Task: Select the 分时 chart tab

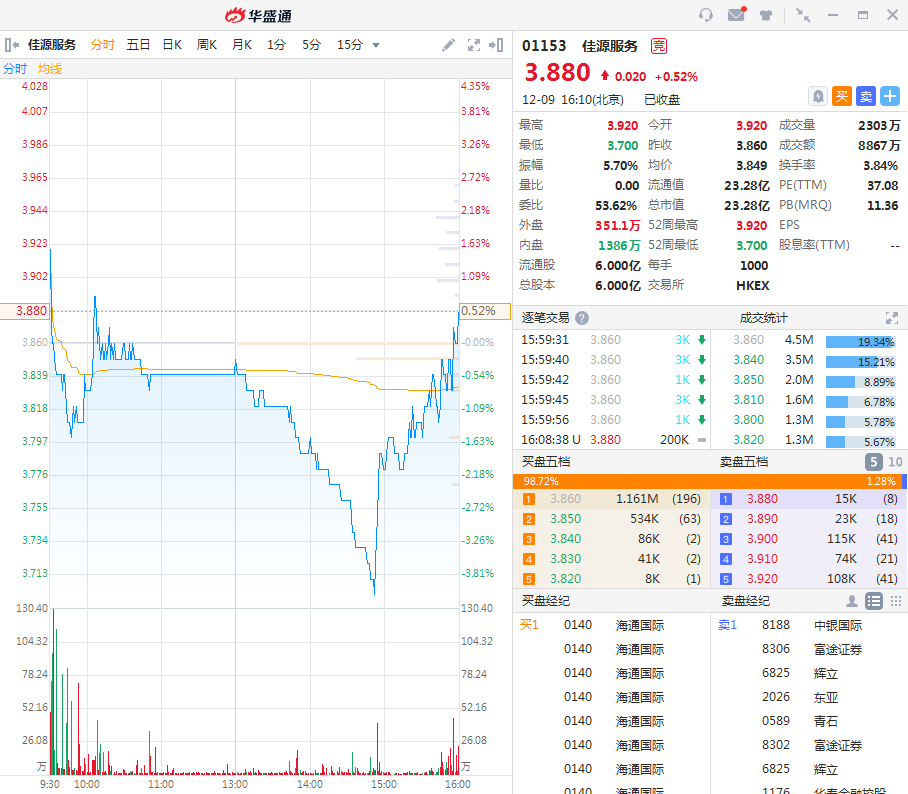Action: pos(102,45)
